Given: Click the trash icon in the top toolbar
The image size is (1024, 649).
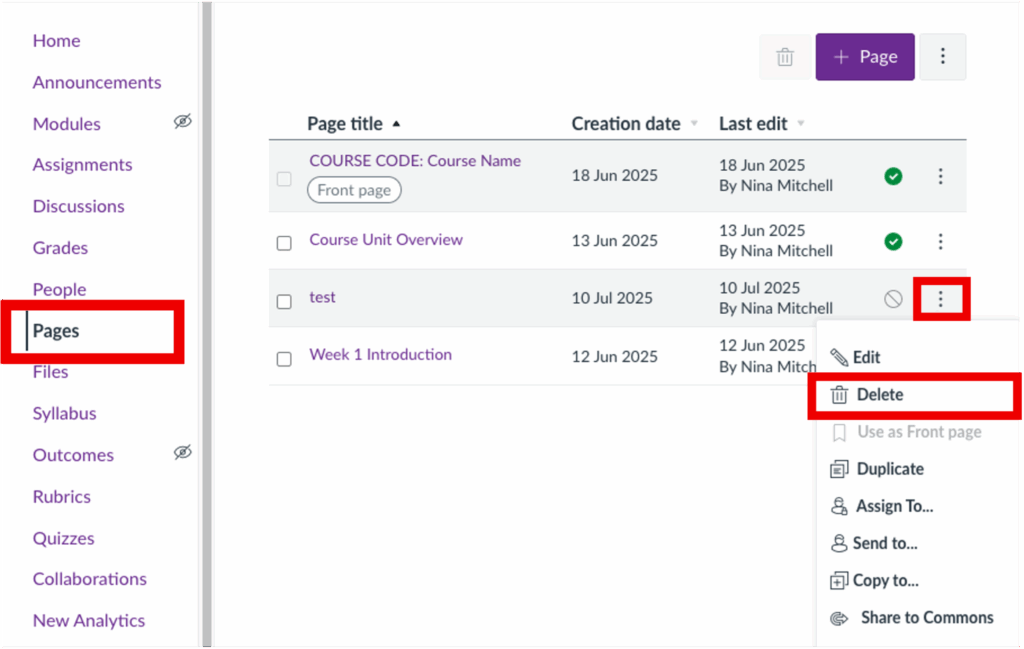Looking at the screenshot, I should coord(785,57).
